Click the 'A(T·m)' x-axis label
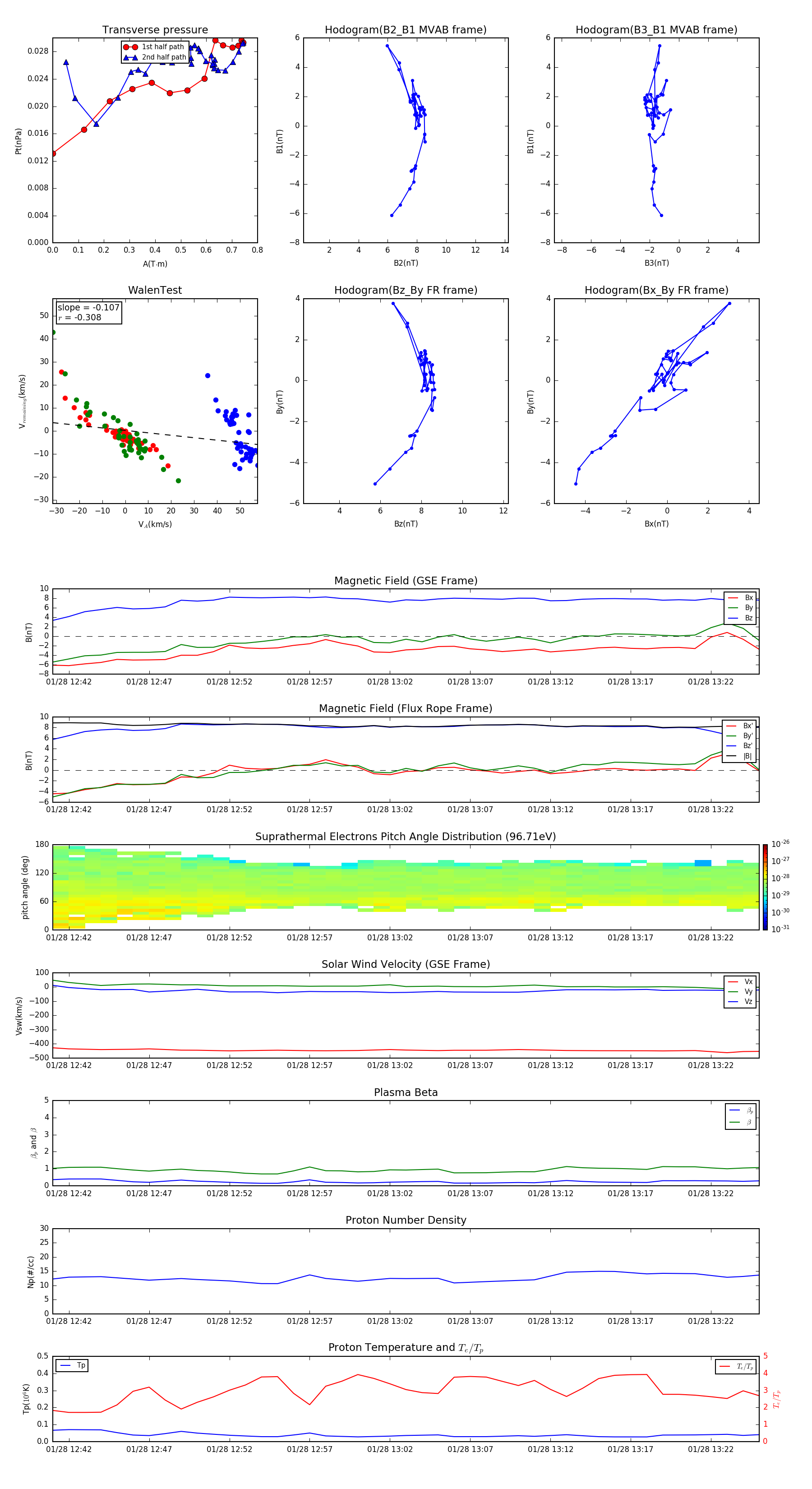812x1489 pixels. [x=155, y=264]
